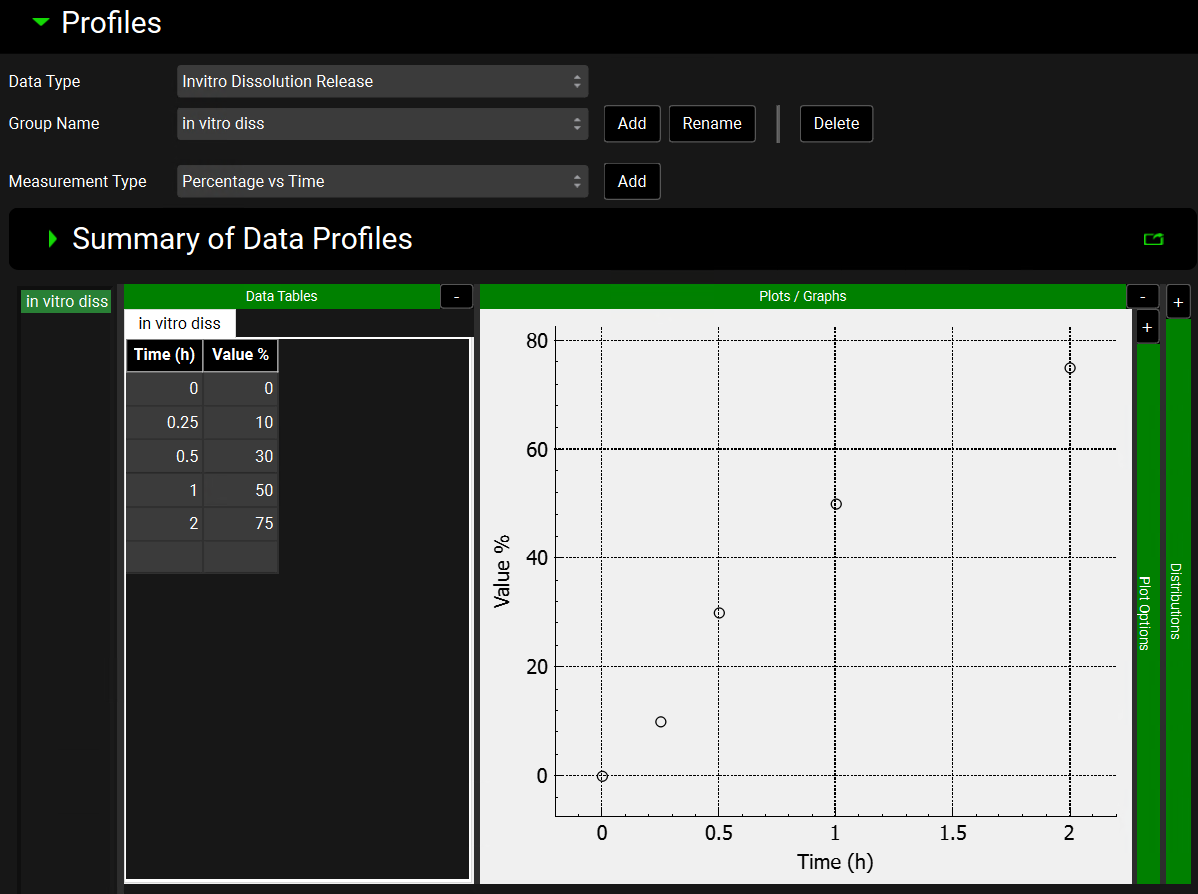Click the Value % column header
This screenshot has width=1198, height=894.
pos(240,355)
